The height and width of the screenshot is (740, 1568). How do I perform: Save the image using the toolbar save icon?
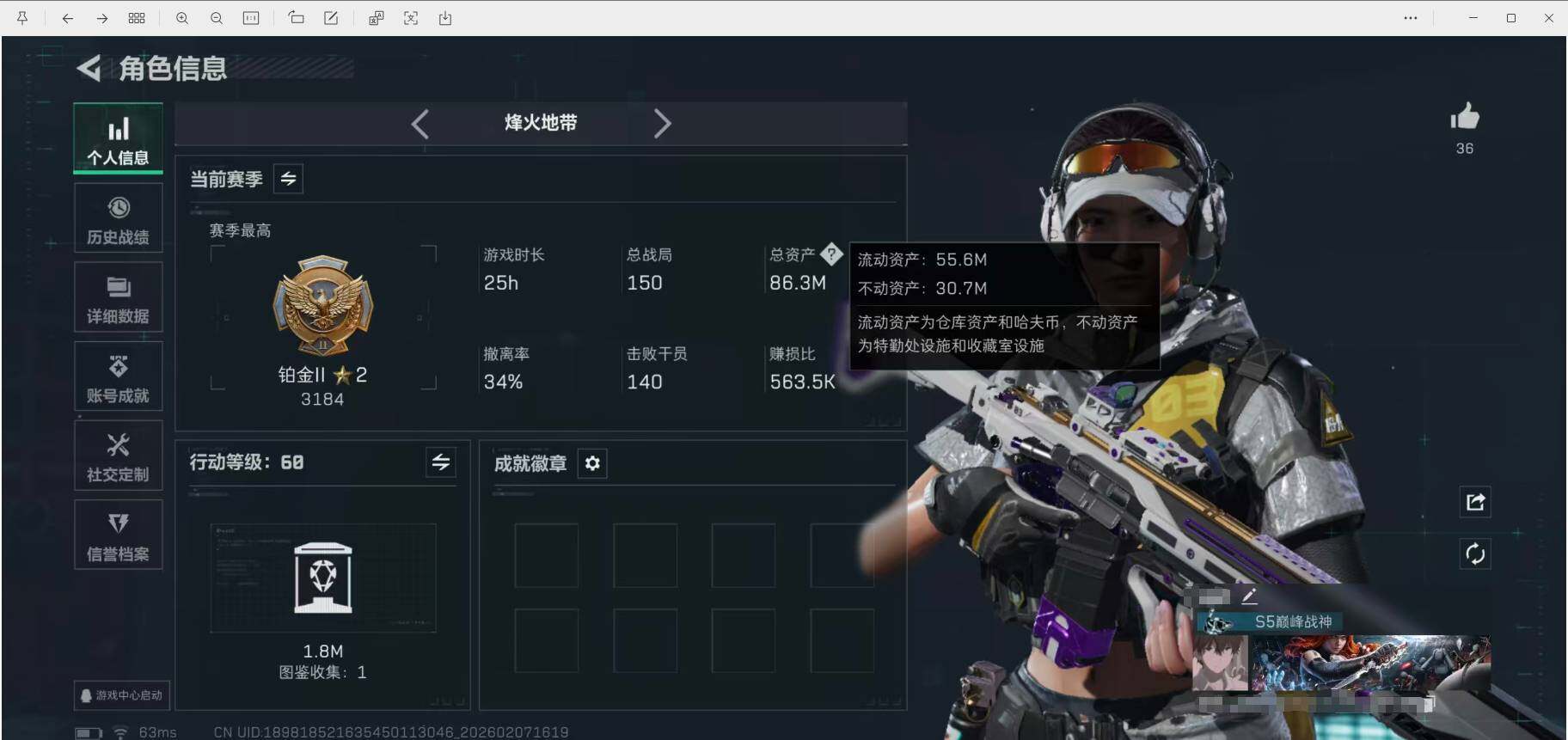[x=445, y=18]
